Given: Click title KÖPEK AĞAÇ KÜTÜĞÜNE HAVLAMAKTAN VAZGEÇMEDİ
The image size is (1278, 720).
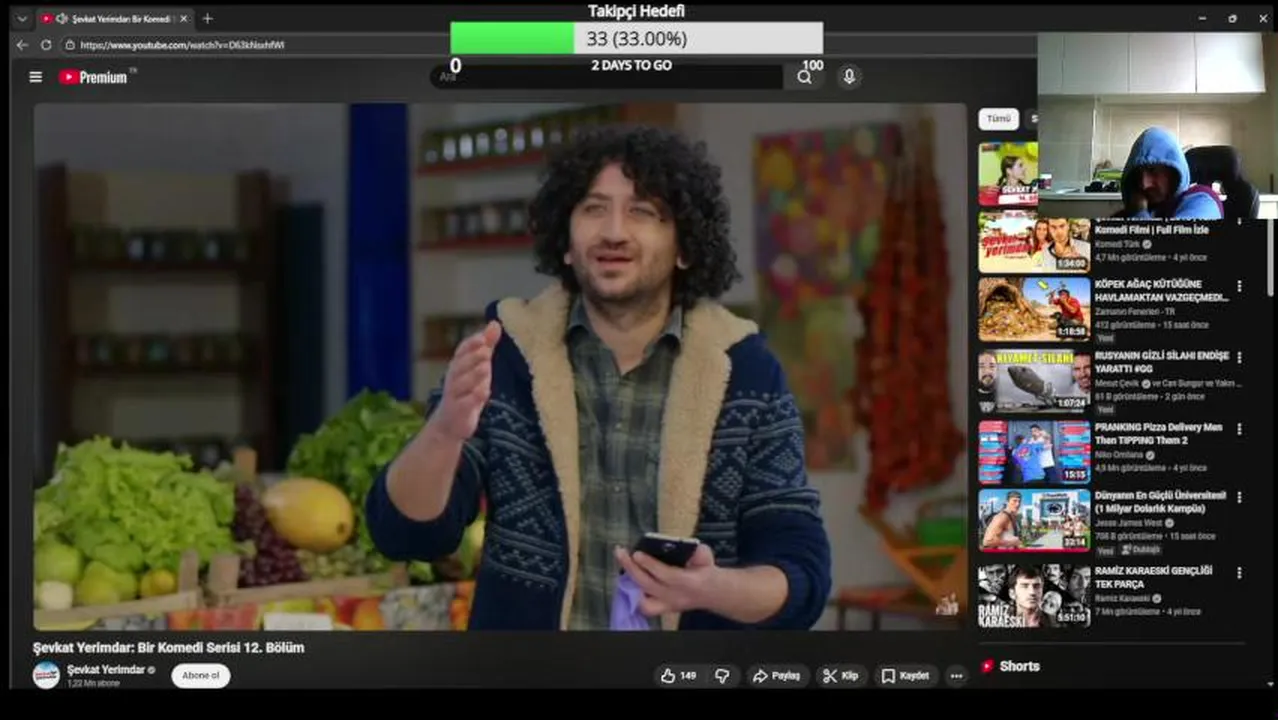Looking at the screenshot, I should [x=1161, y=290].
